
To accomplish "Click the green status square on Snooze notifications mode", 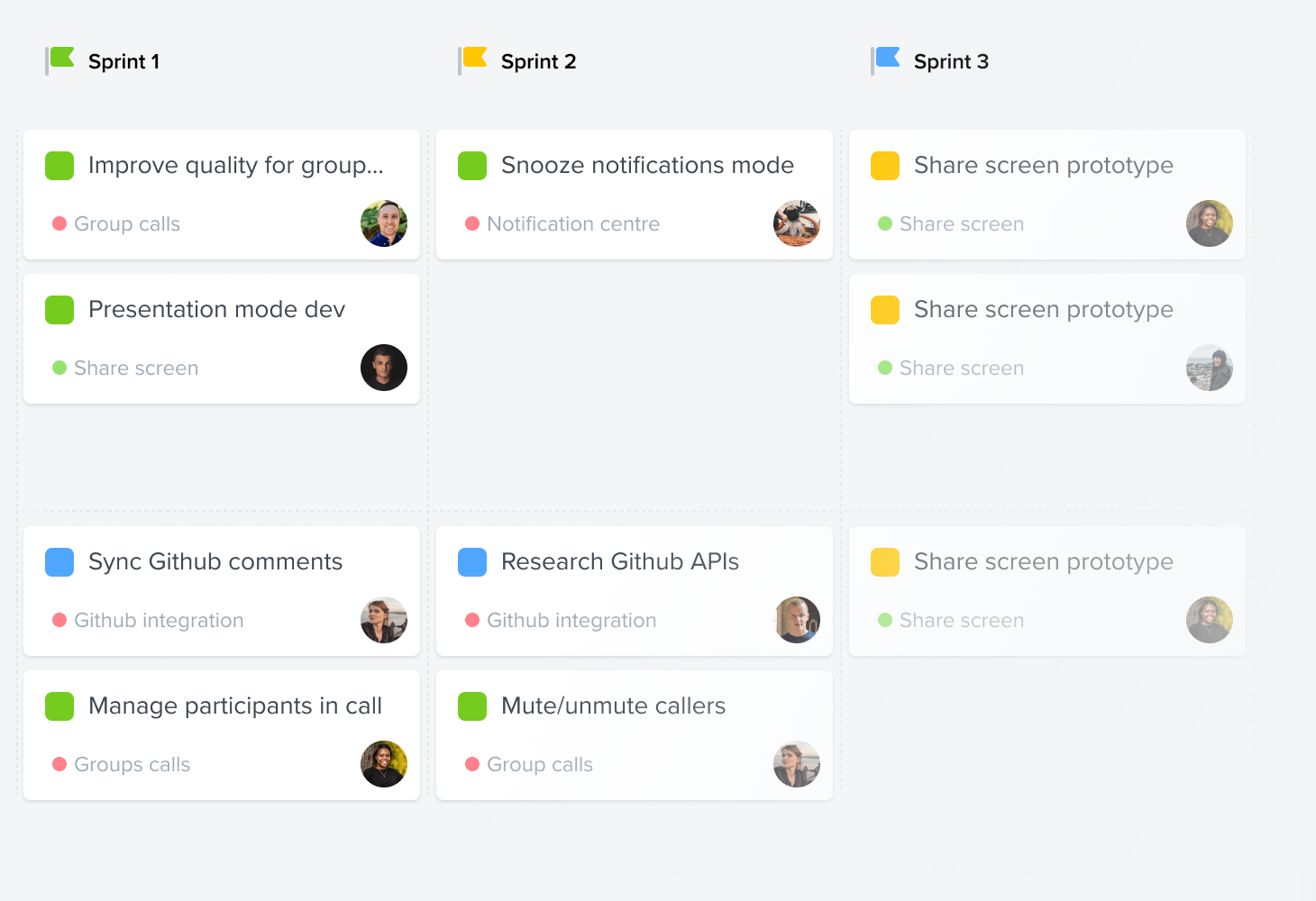I will click(x=472, y=165).
